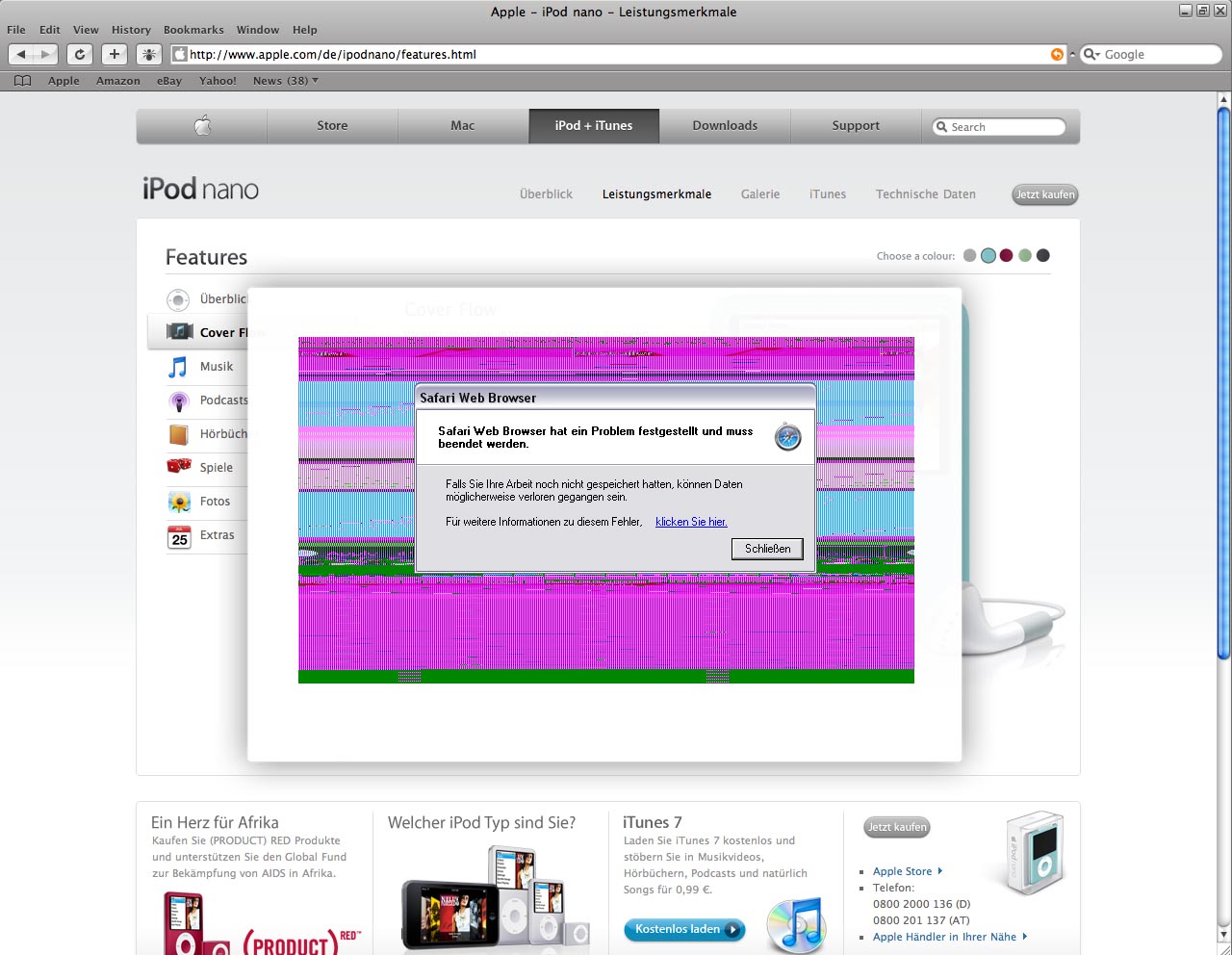Viewport: 1232px width, 955px height.
Task: Open the News (38) bookmarks dropdown
Action: [285, 81]
